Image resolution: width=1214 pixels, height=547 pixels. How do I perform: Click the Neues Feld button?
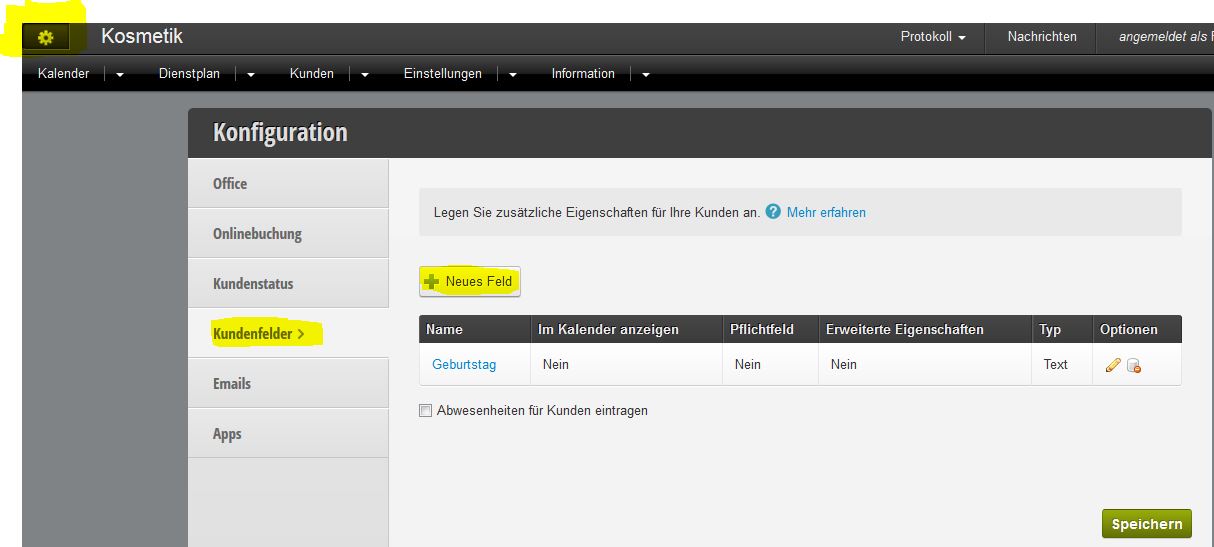coord(469,282)
